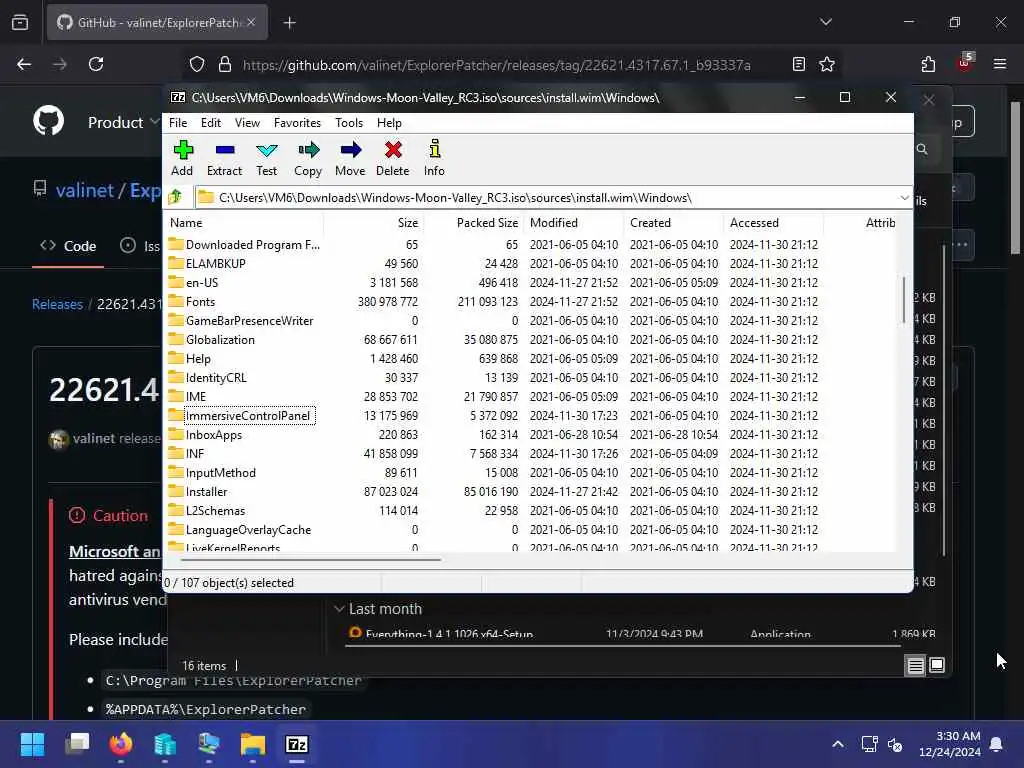Viewport: 1024px width, 768px height.
Task: Open the valinet owner link on GitHub
Action: tap(84, 190)
